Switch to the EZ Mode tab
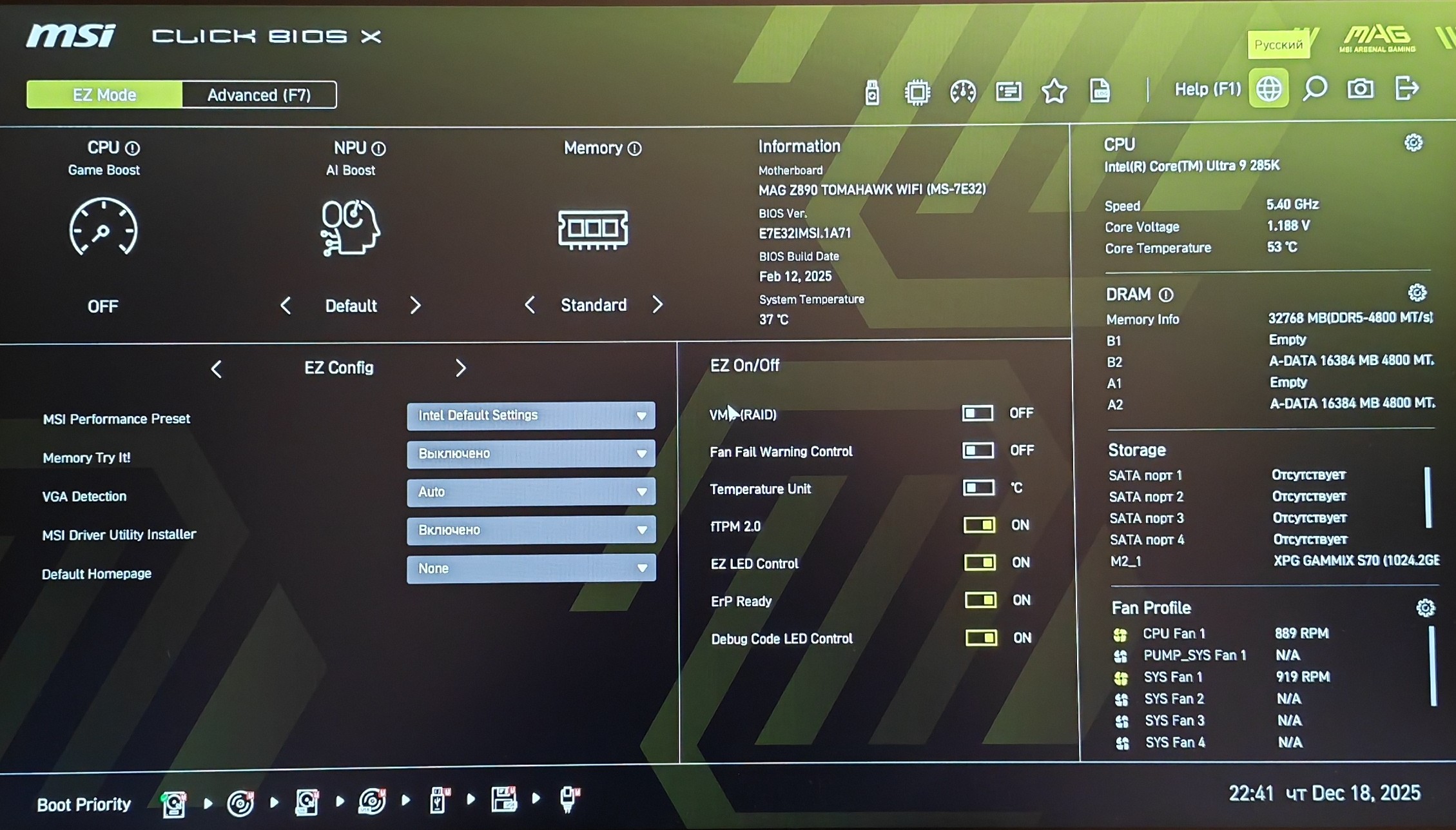The image size is (1456, 830). pyautogui.click(x=104, y=95)
